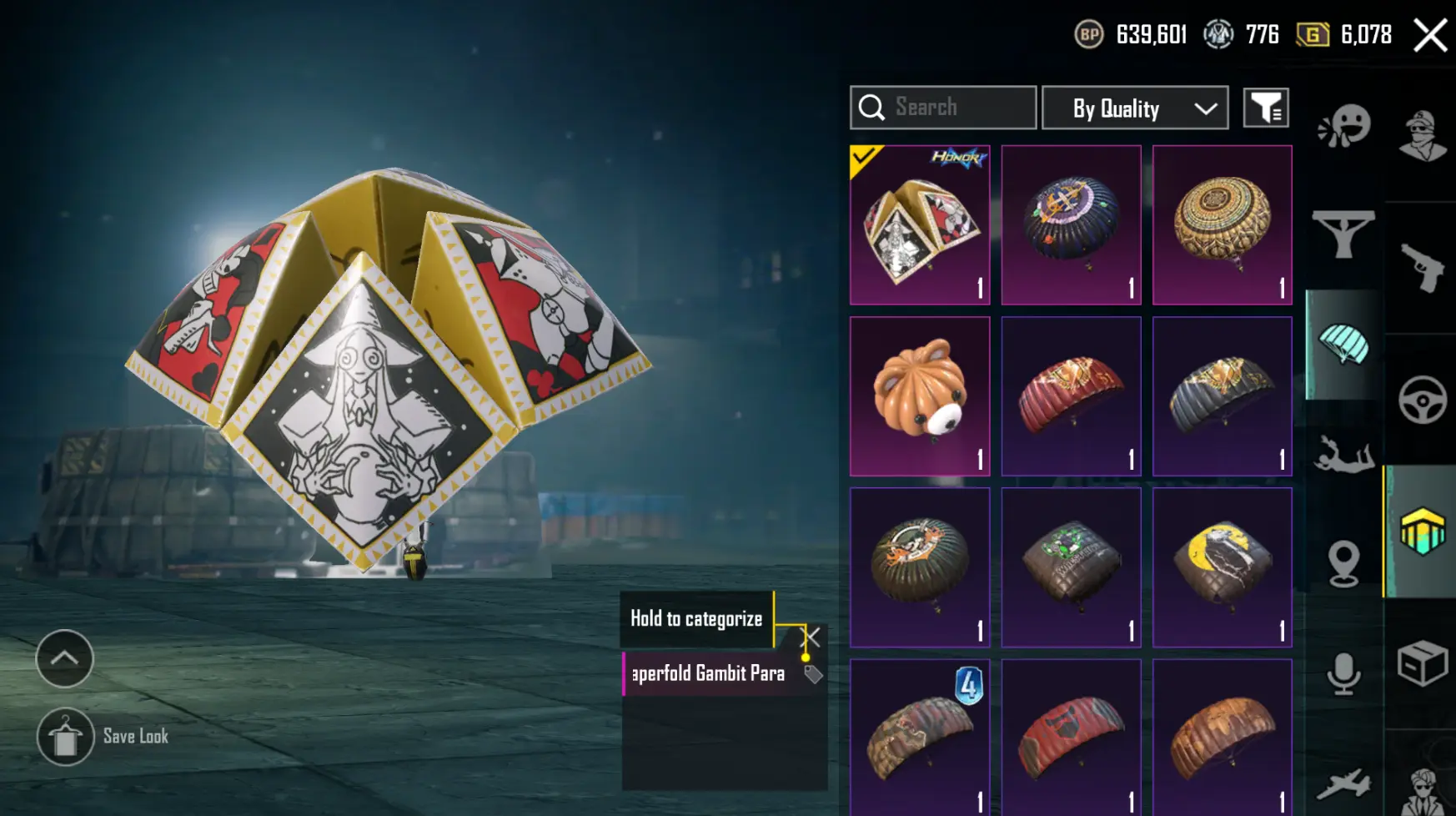Open the G gold currency balance
Image resolution: width=1456 pixels, height=816 pixels.
(1344, 34)
